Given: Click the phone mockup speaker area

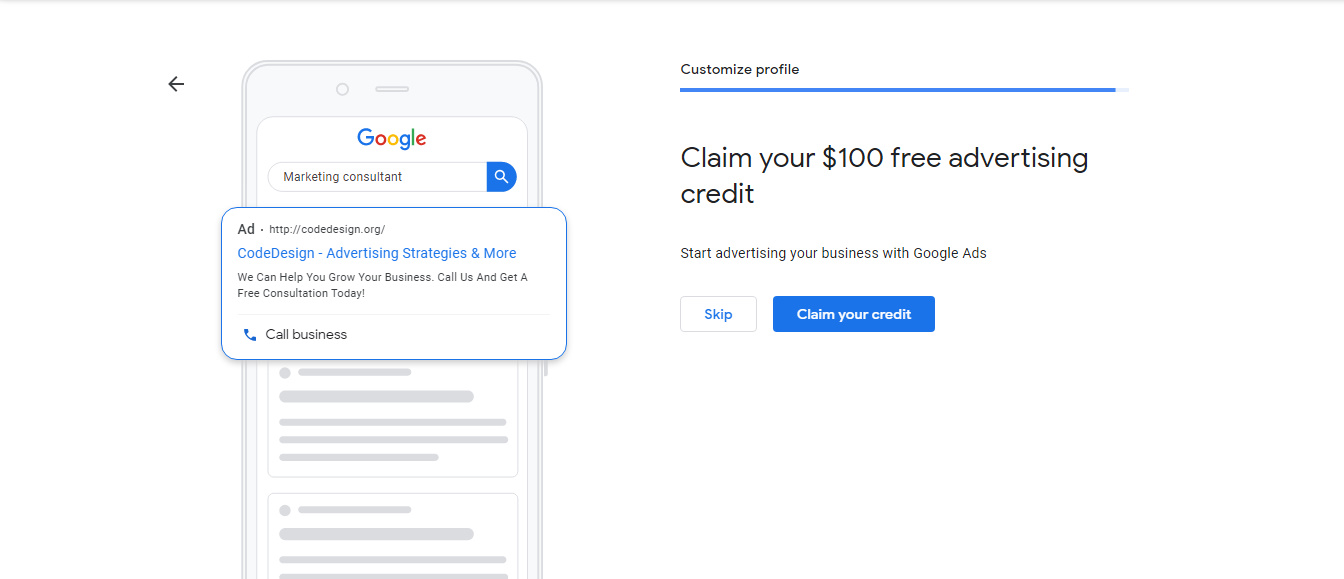Looking at the screenshot, I should click(392, 88).
